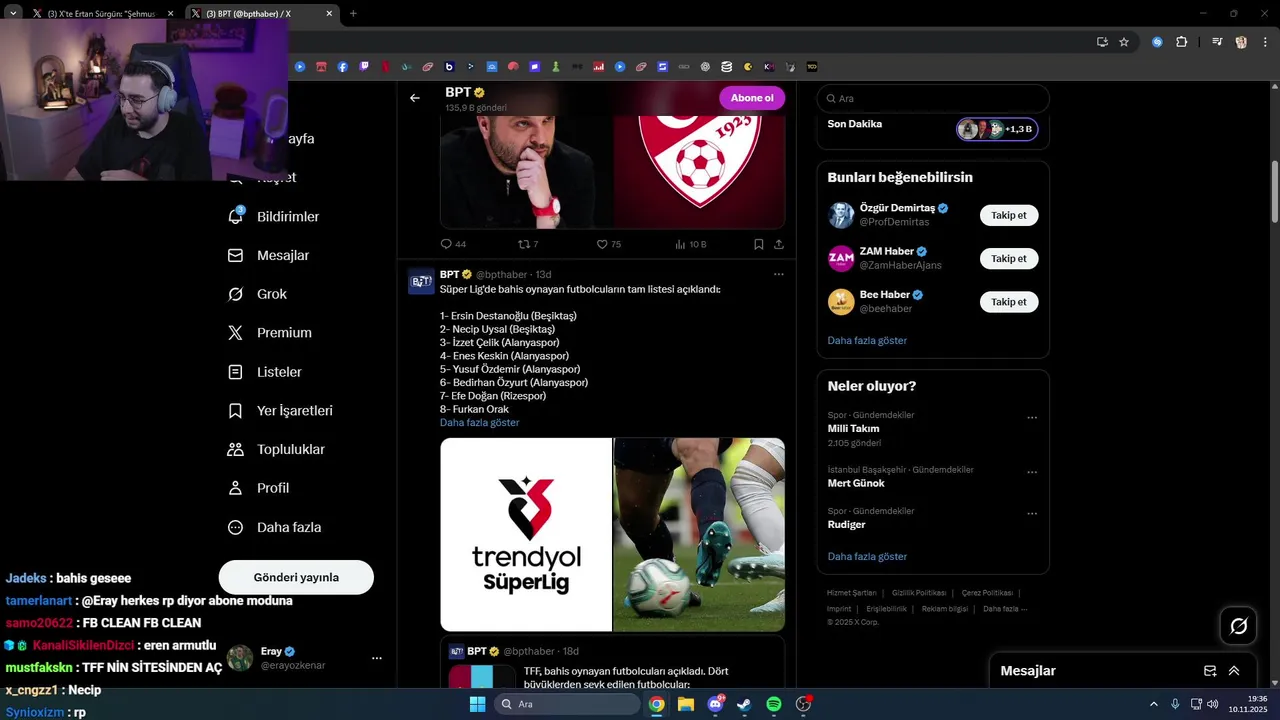Open Discord from the taskbar
Image resolution: width=1280 pixels, height=720 pixels.
715,704
